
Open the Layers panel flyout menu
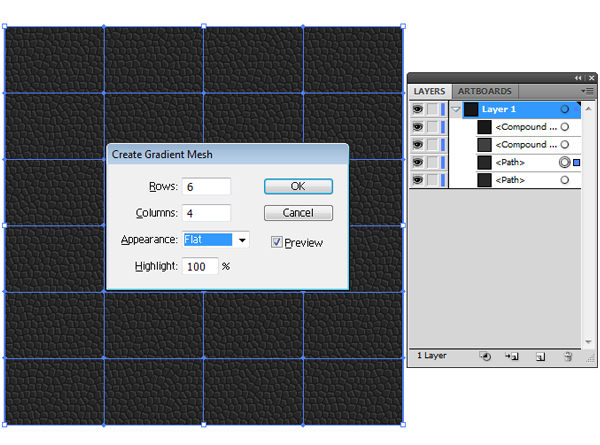coord(587,91)
